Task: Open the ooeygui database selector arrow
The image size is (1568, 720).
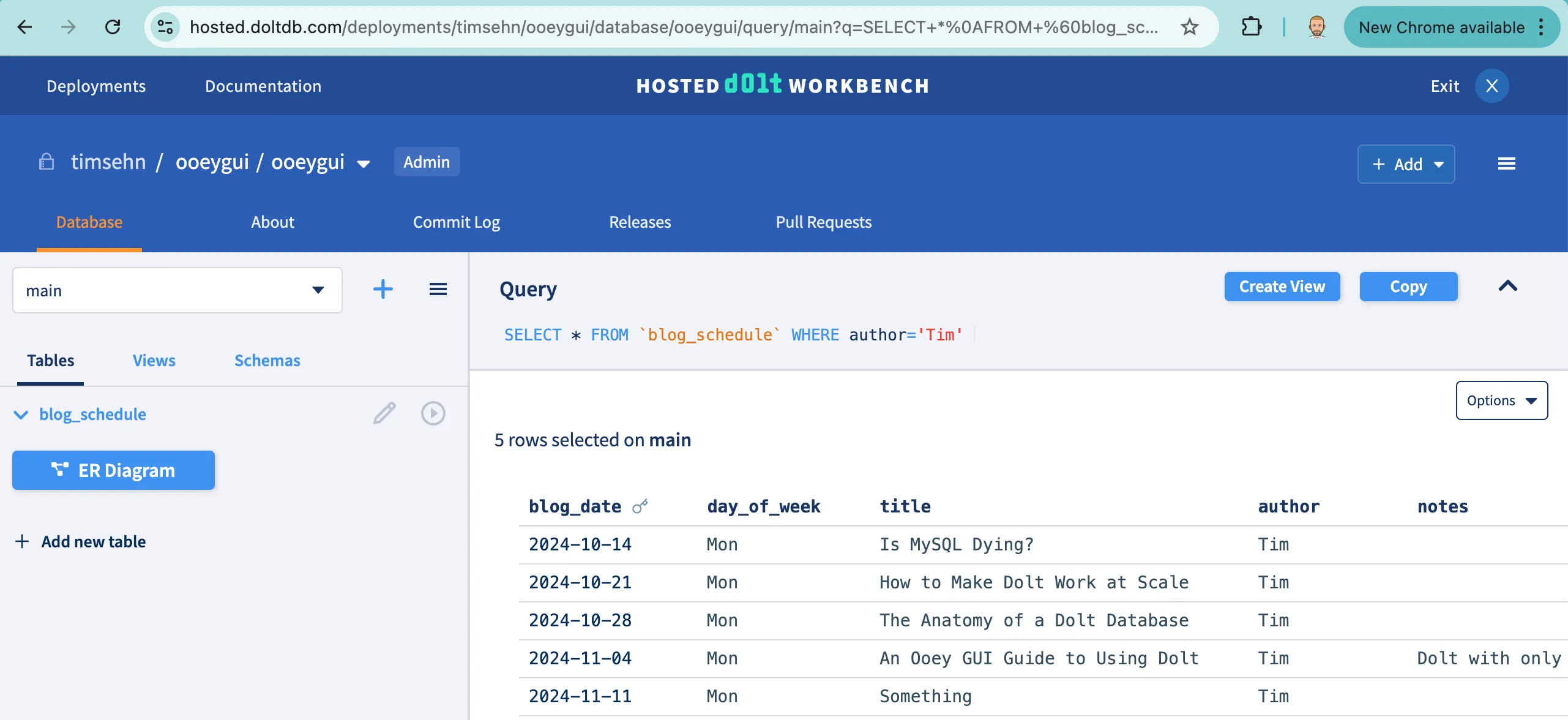Action: [364, 163]
